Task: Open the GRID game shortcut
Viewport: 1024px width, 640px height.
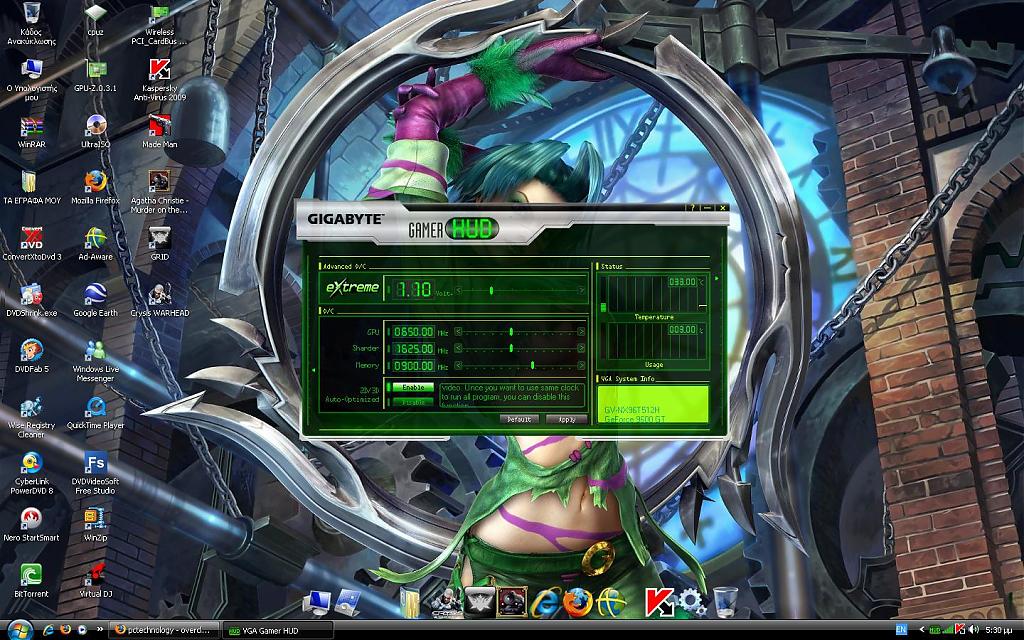Action: [x=159, y=244]
